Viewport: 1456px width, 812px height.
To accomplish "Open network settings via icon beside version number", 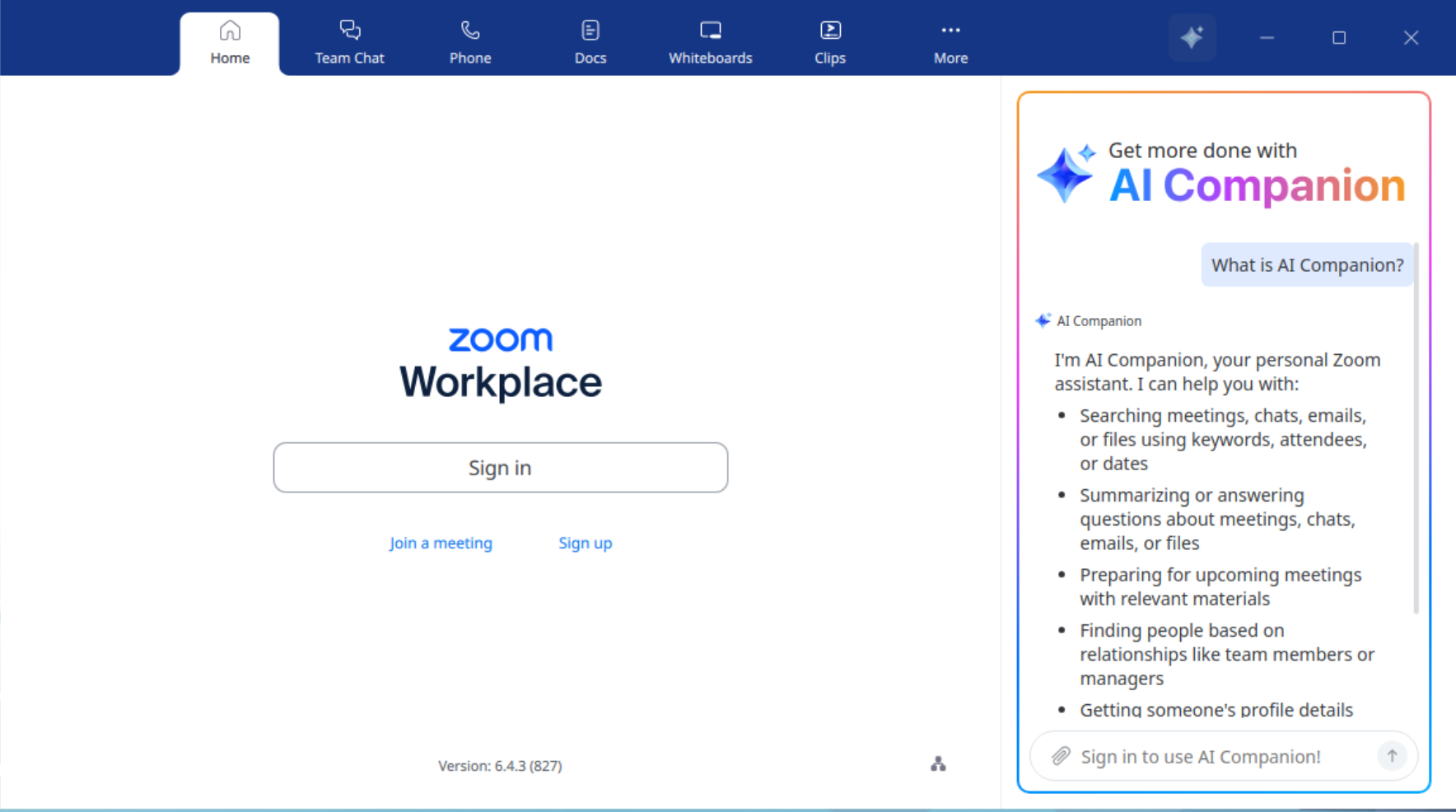I will pyautogui.click(x=938, y=763).
